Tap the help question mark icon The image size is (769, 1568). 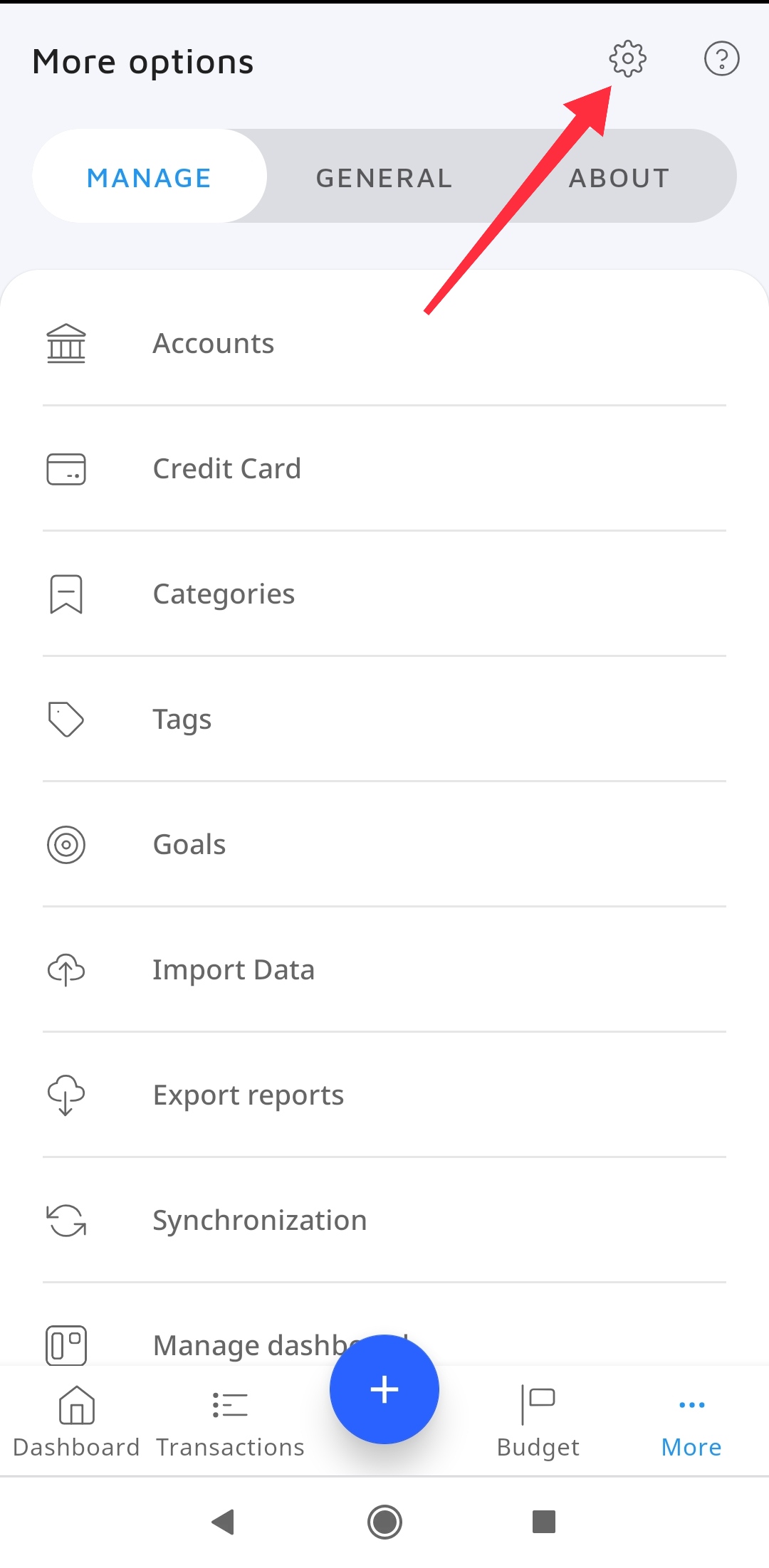click(721, 58)
